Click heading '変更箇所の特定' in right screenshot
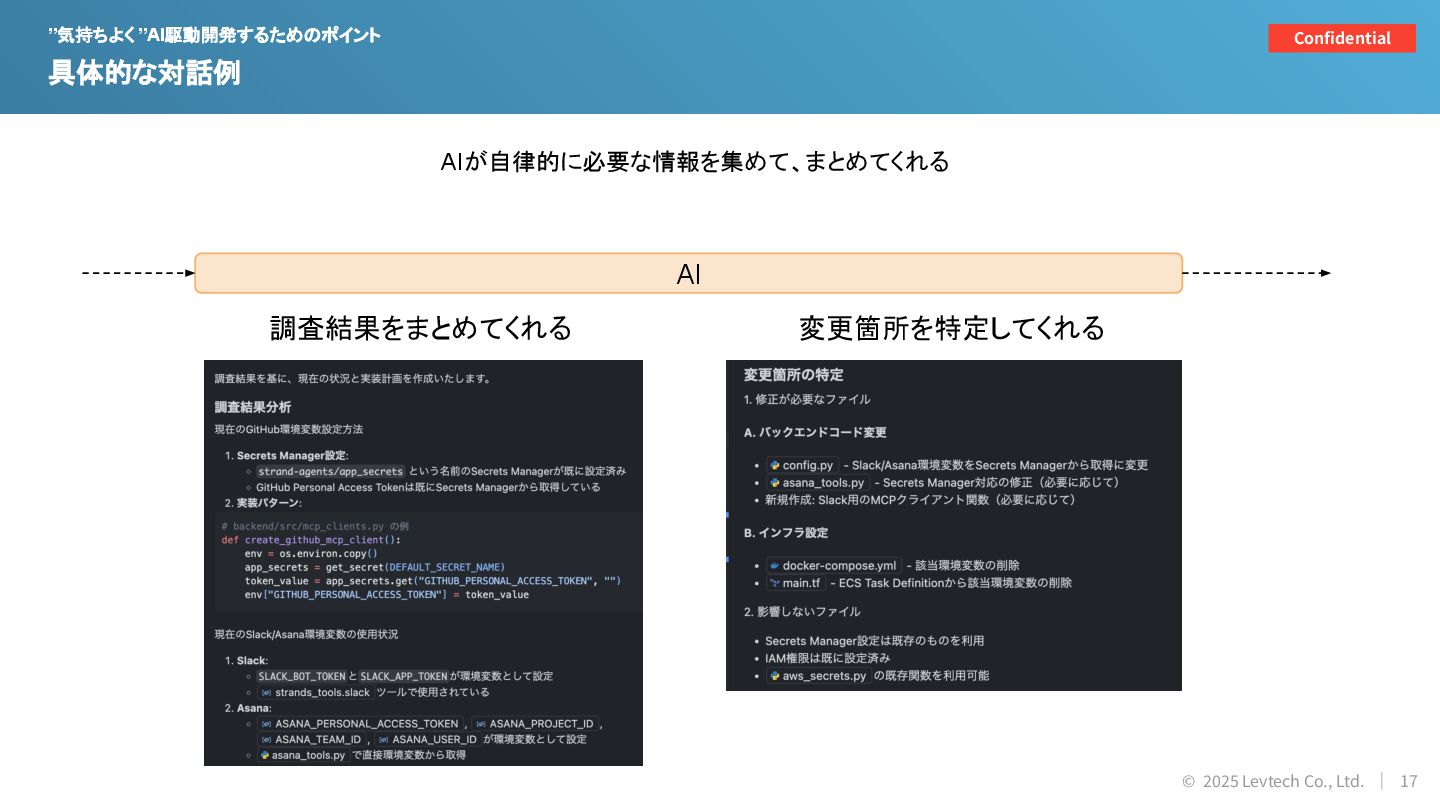The height and width of the screenshot is (810, 1440). 794,375
